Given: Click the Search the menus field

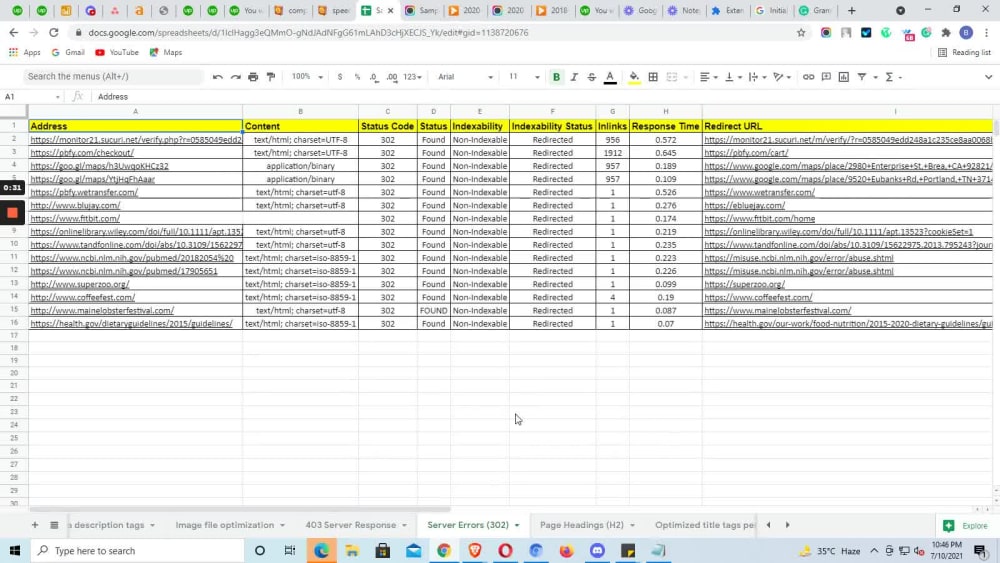Looking at the screenshot, I should pyautogui.click(x=113, y=77).
